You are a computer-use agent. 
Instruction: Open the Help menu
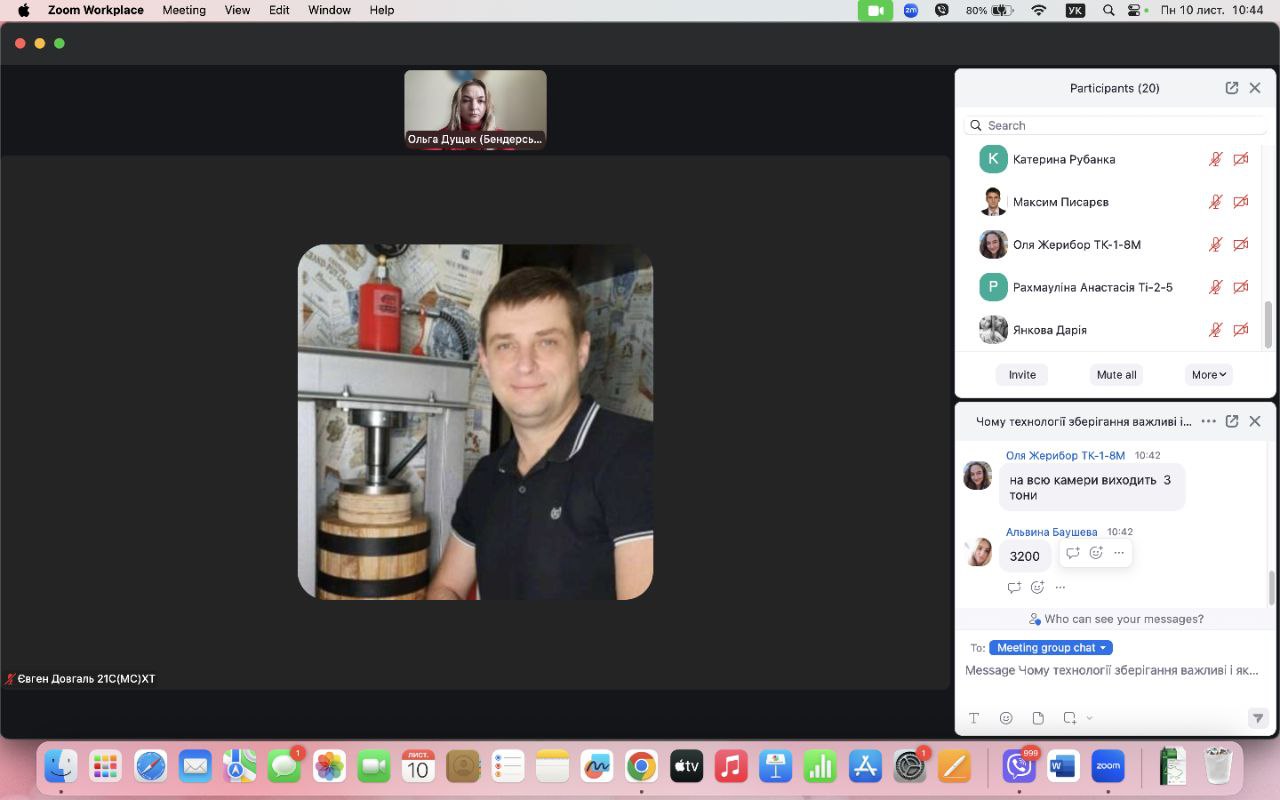click(382, 10)
